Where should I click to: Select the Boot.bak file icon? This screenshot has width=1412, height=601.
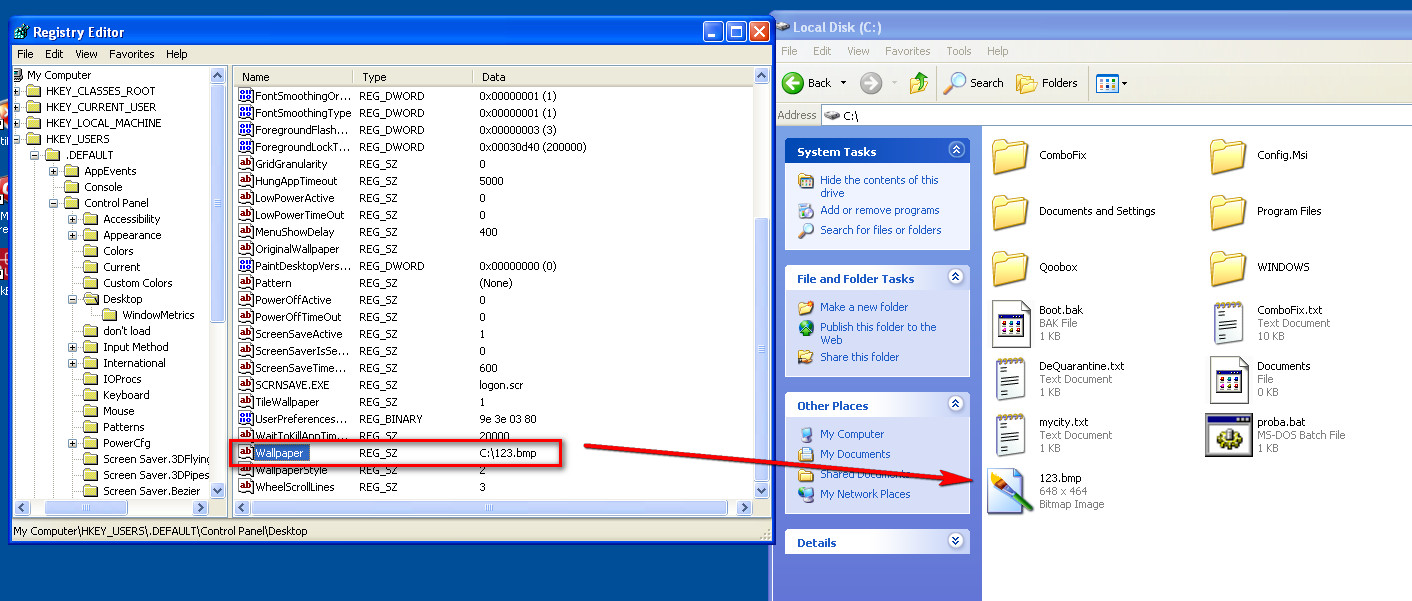[x=1010, y=323]
